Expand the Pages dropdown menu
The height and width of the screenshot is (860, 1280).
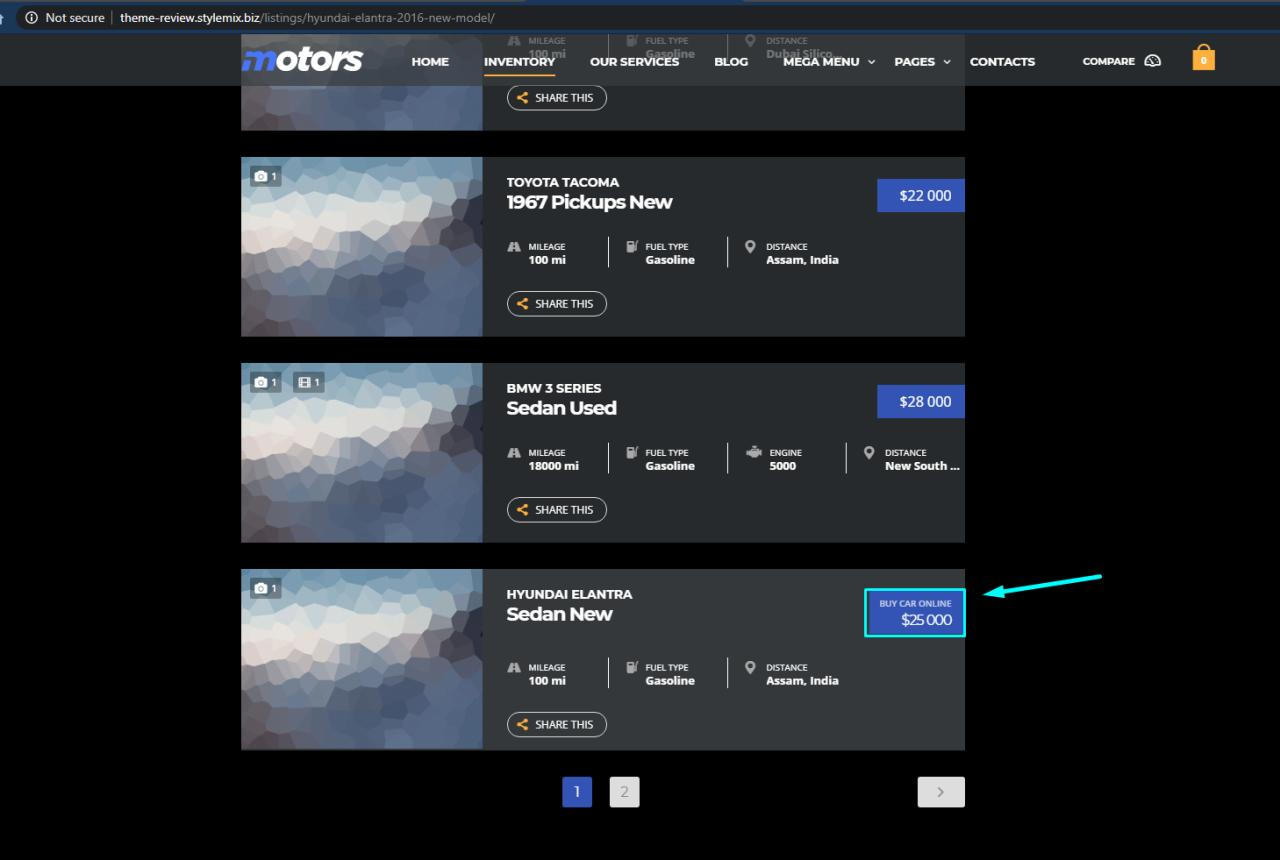(922, 61)
